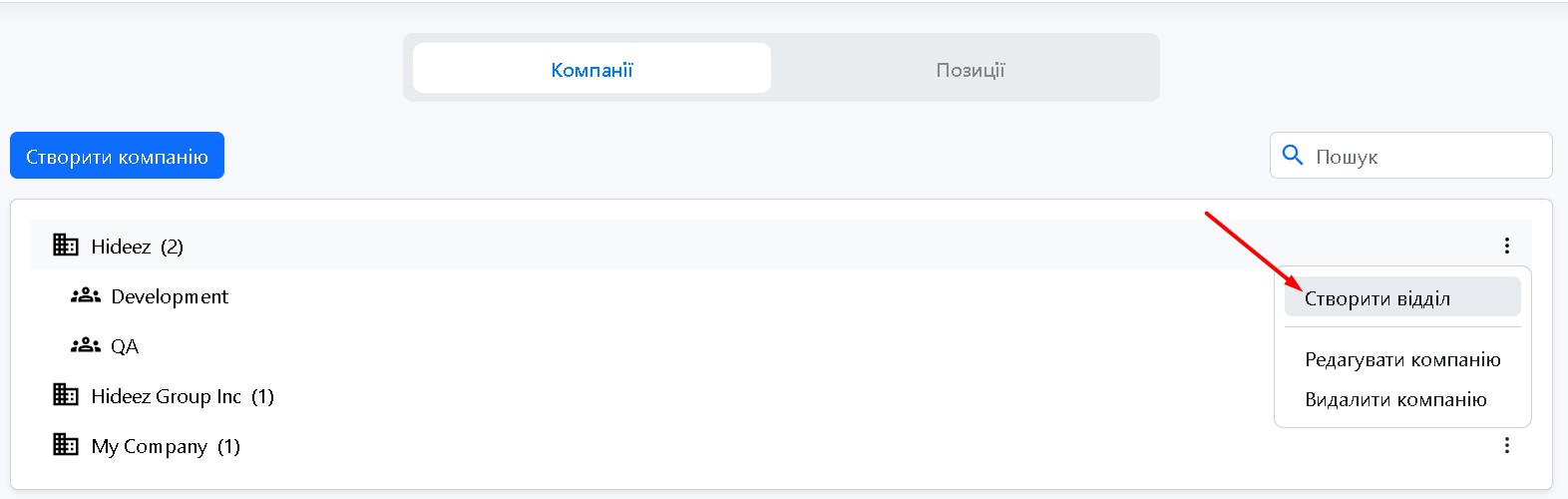
Task: Switch to the Компанії tab
Action: (591, 70)
